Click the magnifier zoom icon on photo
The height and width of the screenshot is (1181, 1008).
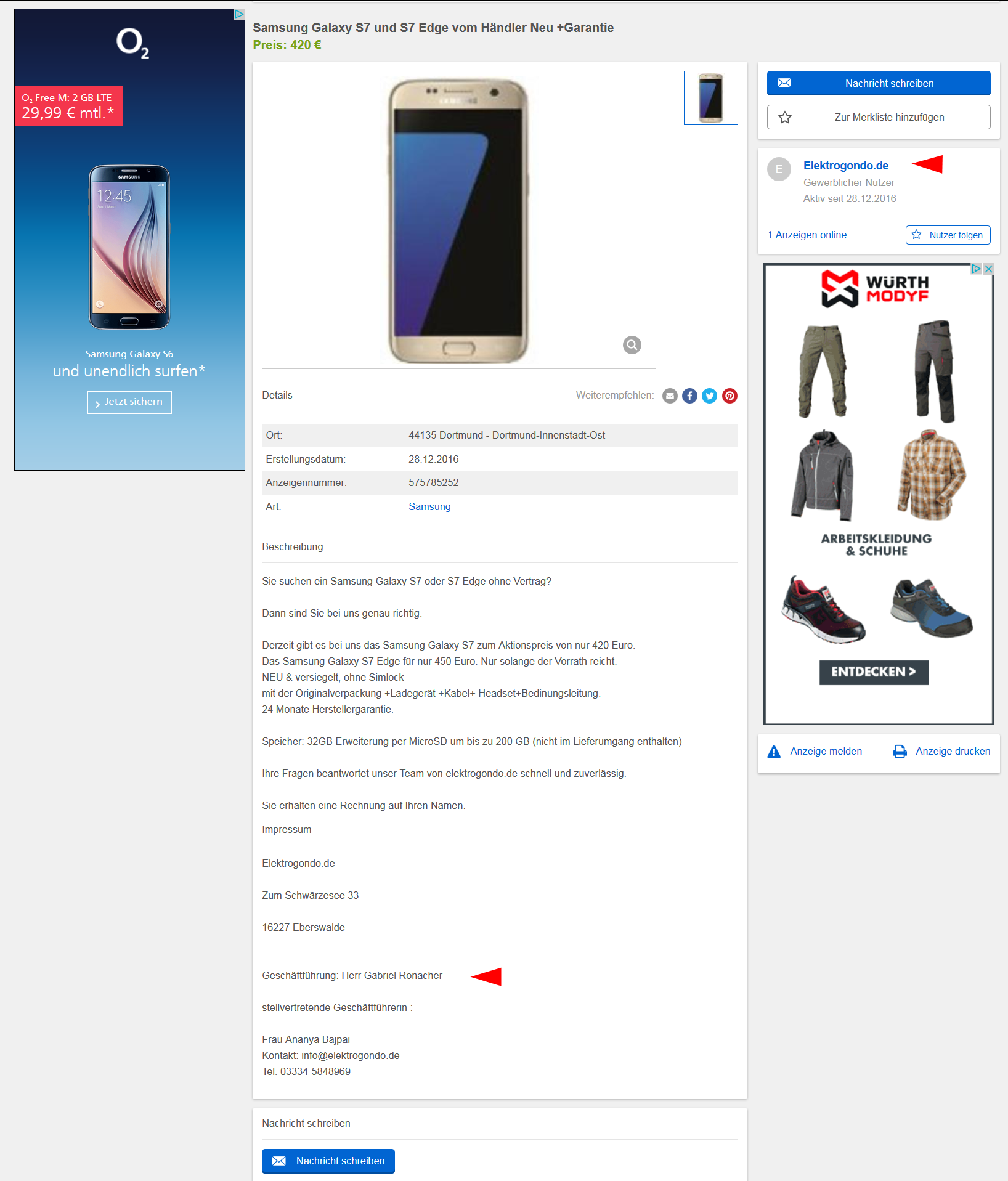(632, 345)
